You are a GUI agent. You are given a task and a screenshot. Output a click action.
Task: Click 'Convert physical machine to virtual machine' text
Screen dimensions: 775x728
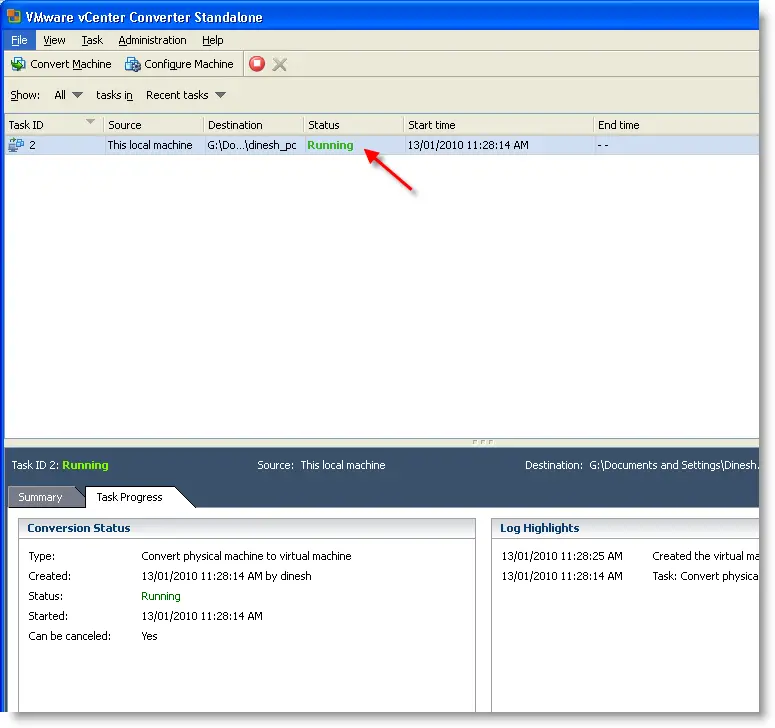point(246,556)
